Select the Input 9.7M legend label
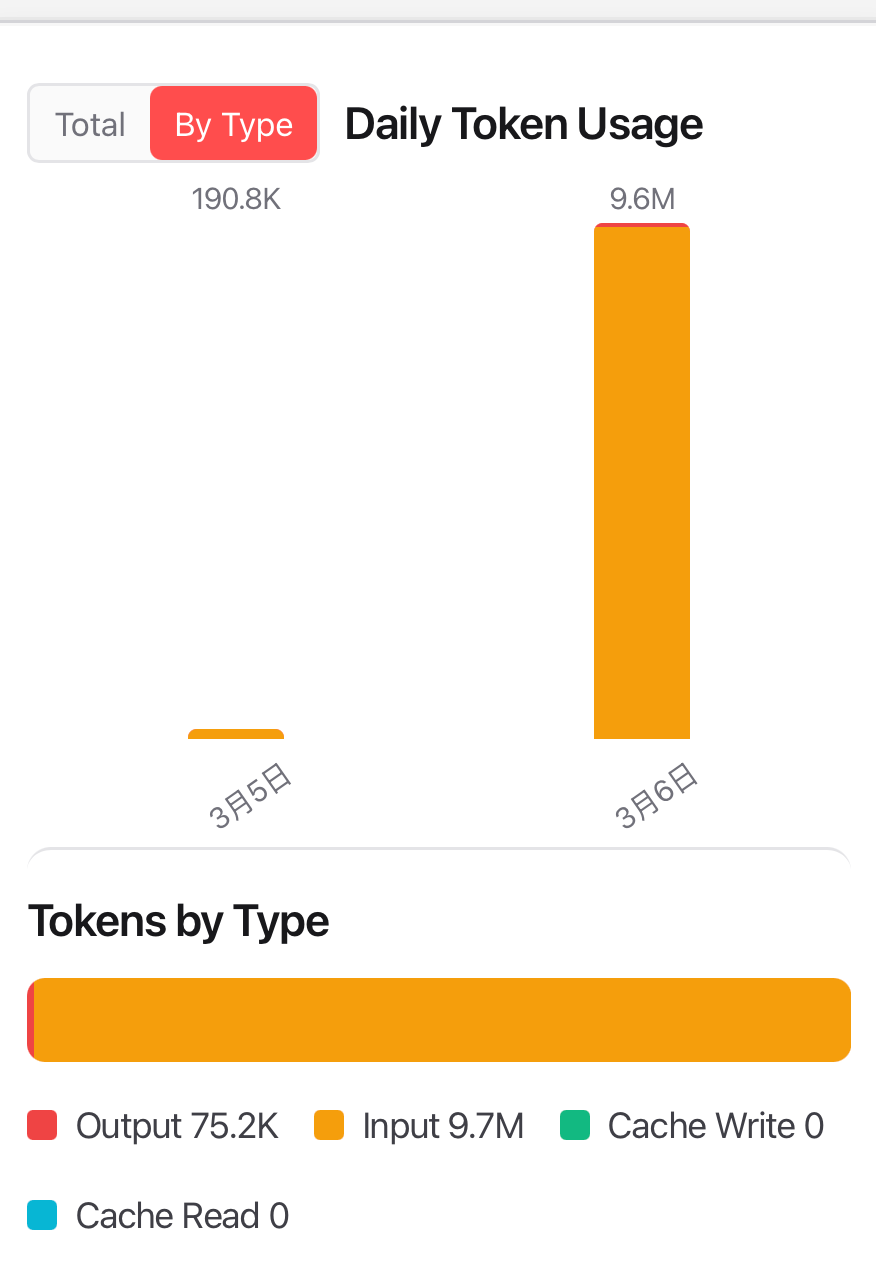 (x=443, y=1126)
